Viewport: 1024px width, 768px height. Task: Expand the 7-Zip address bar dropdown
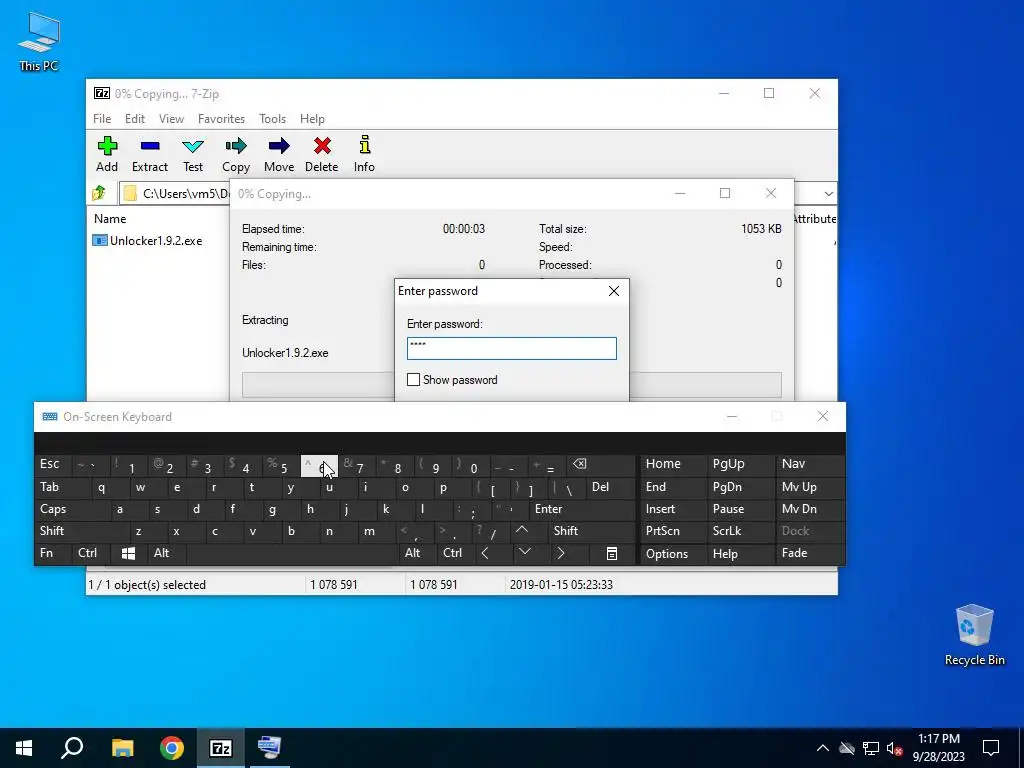tap(828, 193)
